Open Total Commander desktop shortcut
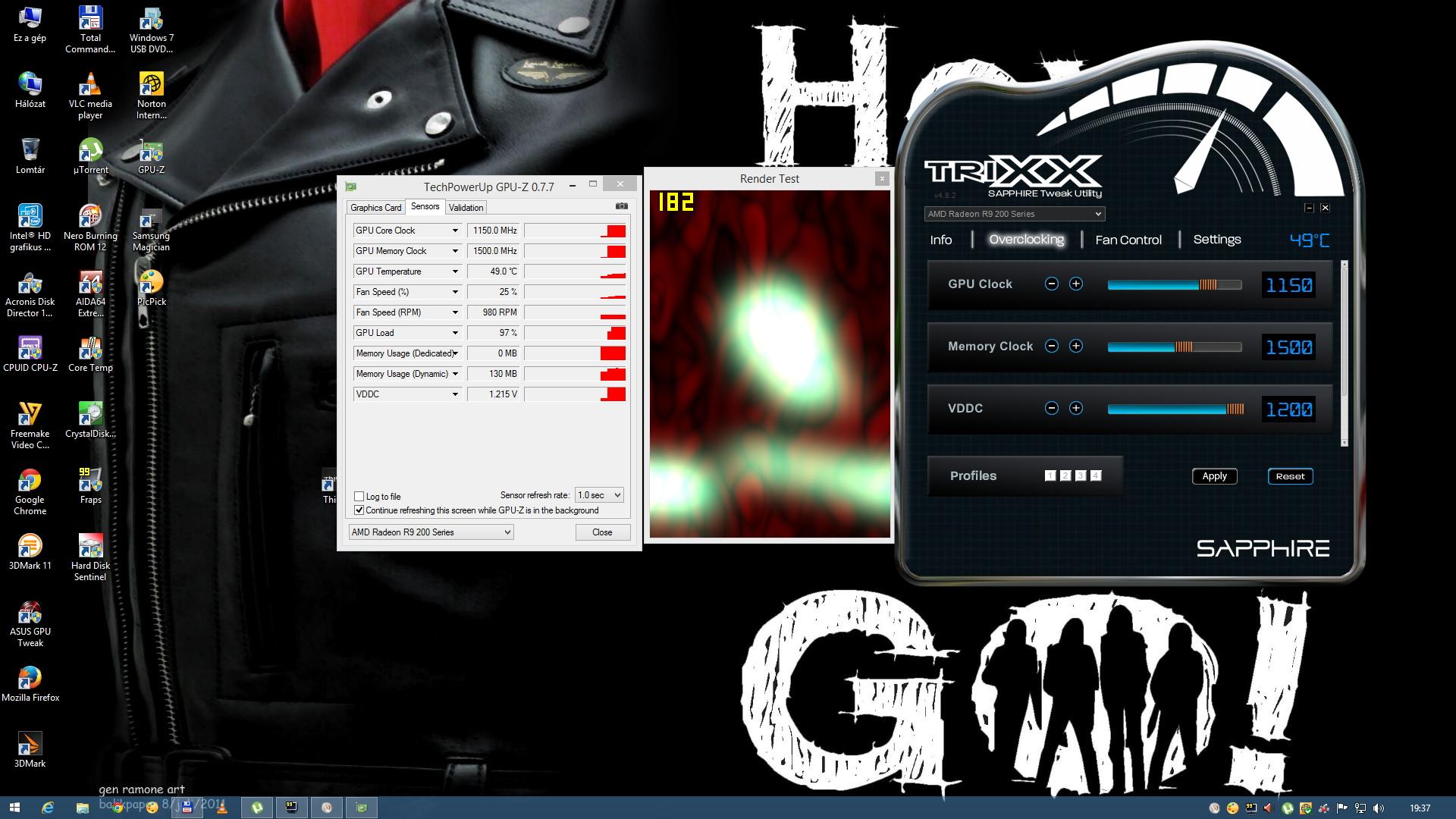Screen dimensions: 1456x819 pyautogui.click(x=90, y=30)
